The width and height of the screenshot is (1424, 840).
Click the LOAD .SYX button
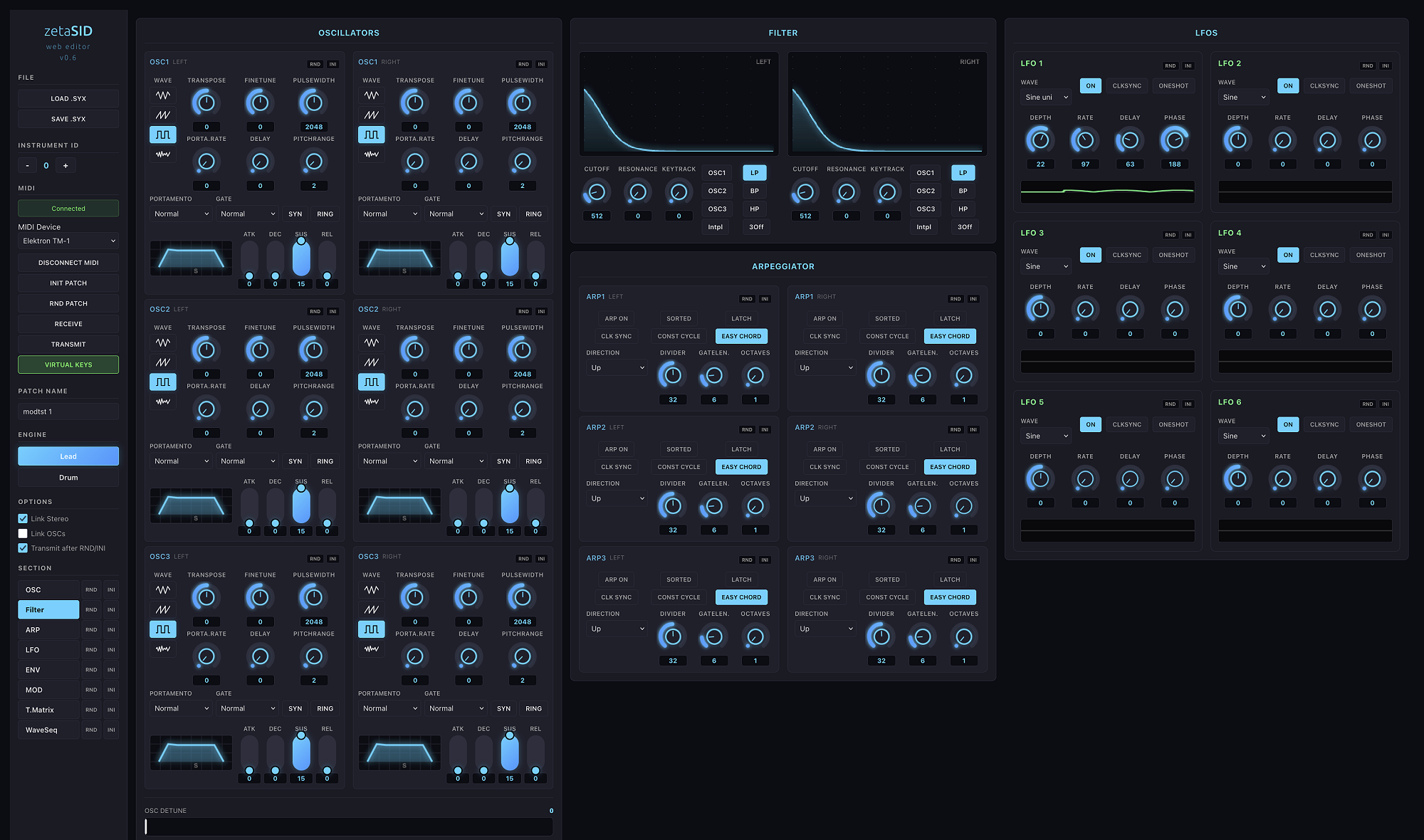click(x=68, y=99)
